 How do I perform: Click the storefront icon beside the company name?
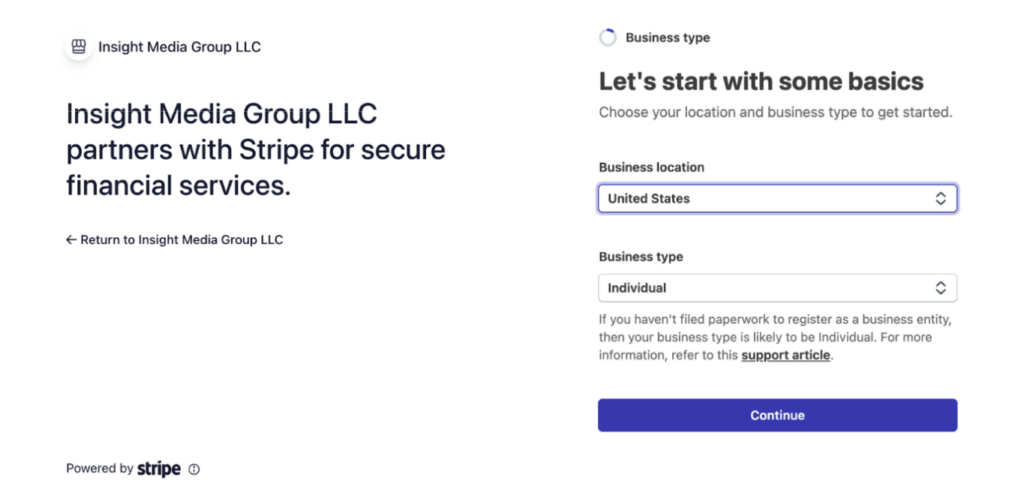[79, 47]
